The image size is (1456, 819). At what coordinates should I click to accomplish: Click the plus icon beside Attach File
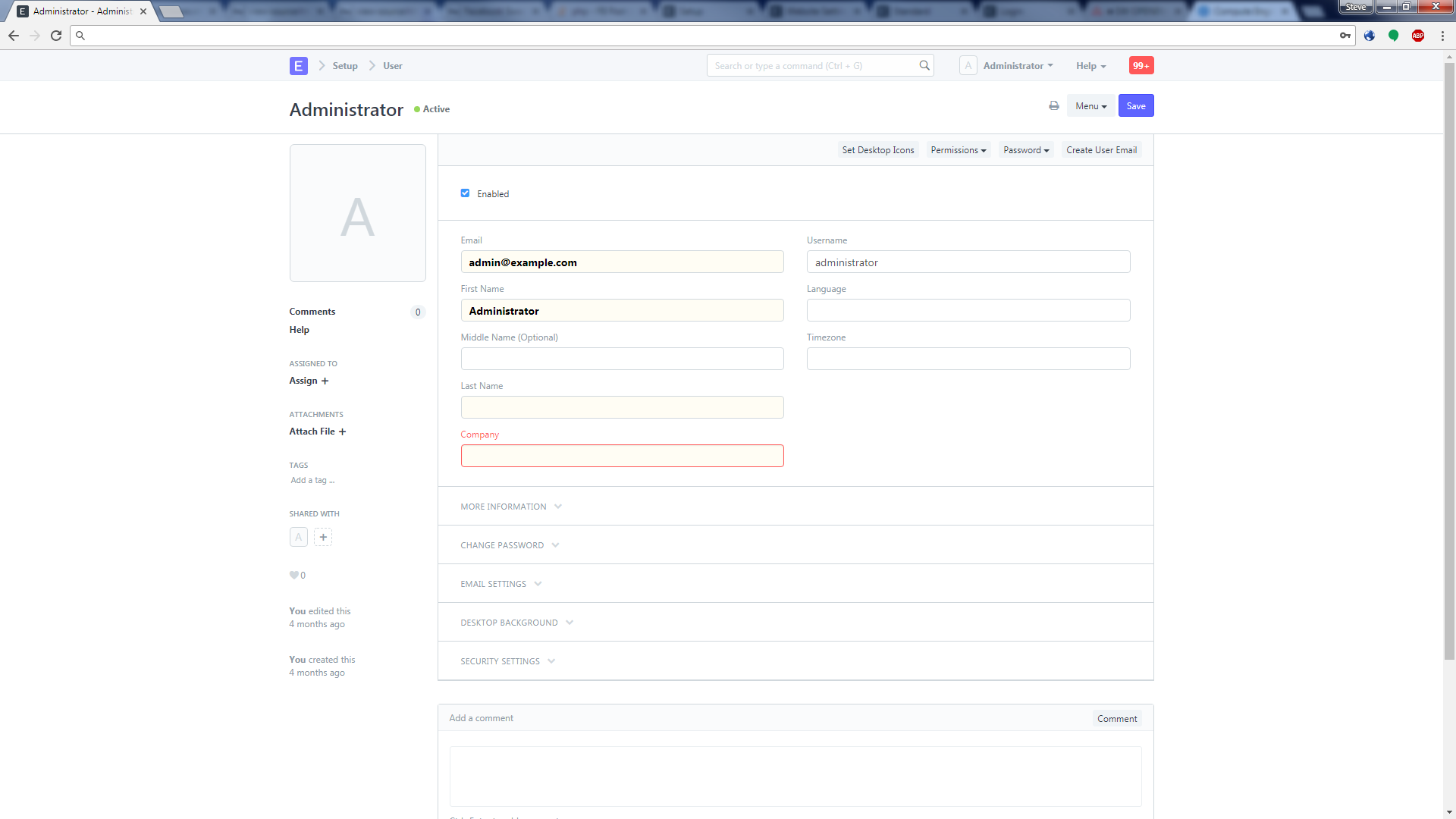pos(344,431)
